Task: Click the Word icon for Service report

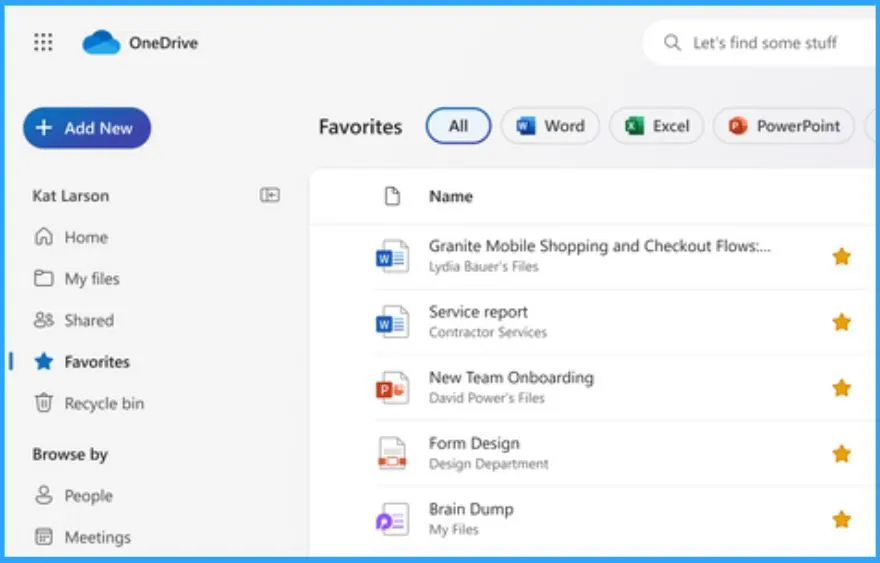Action: point(392,322)
